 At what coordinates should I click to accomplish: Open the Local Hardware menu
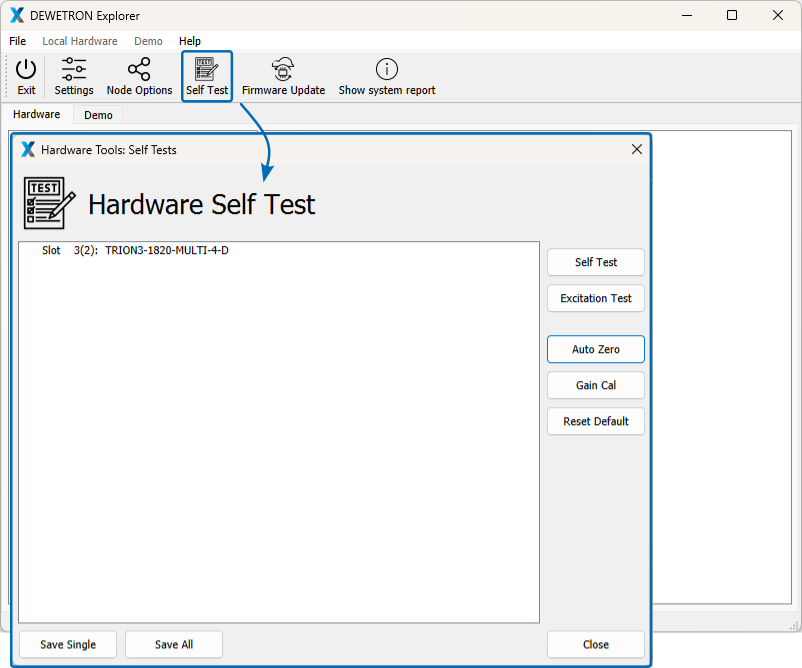[80, 41]
